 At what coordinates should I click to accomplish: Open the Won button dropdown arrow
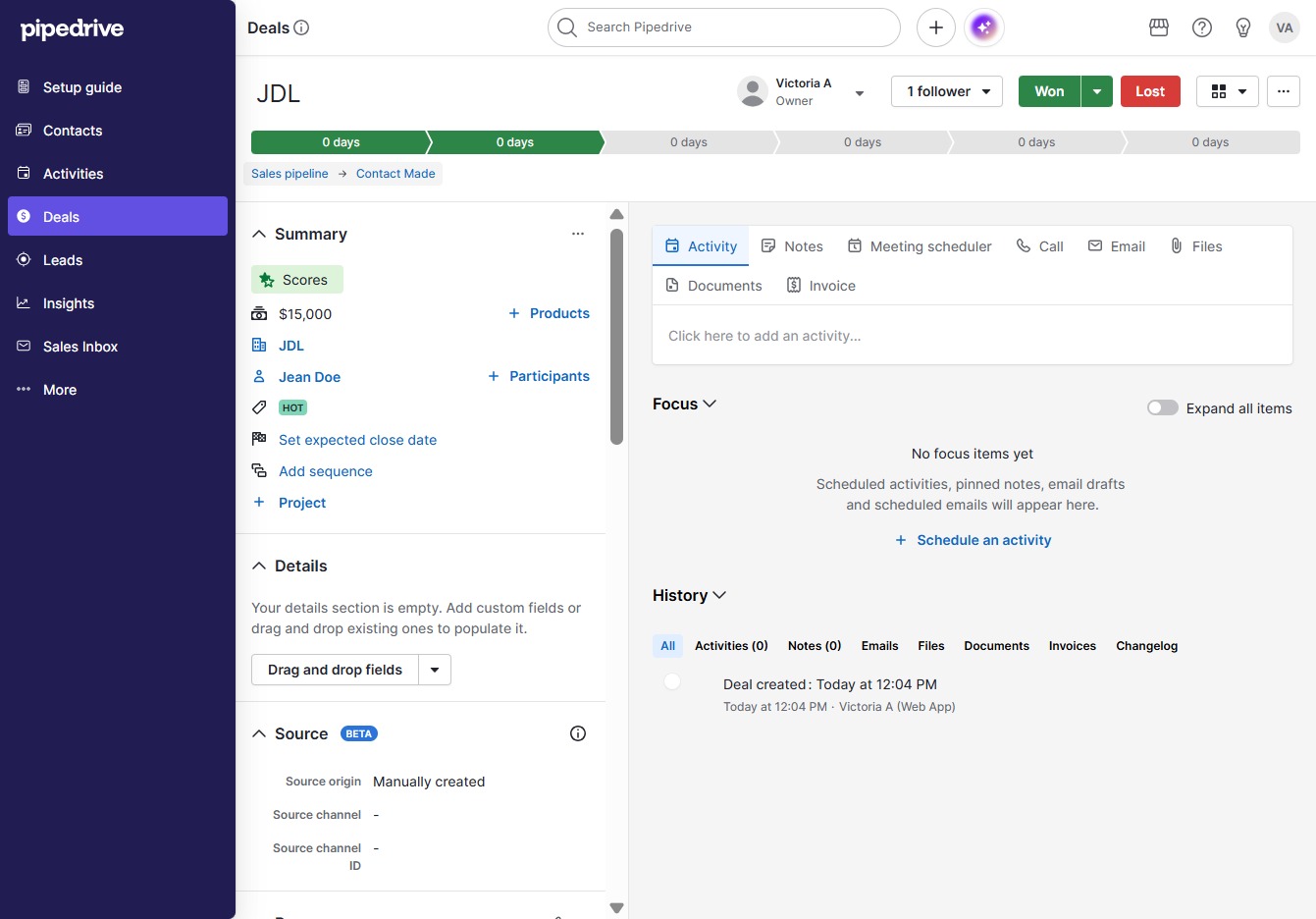[1097, 91]
